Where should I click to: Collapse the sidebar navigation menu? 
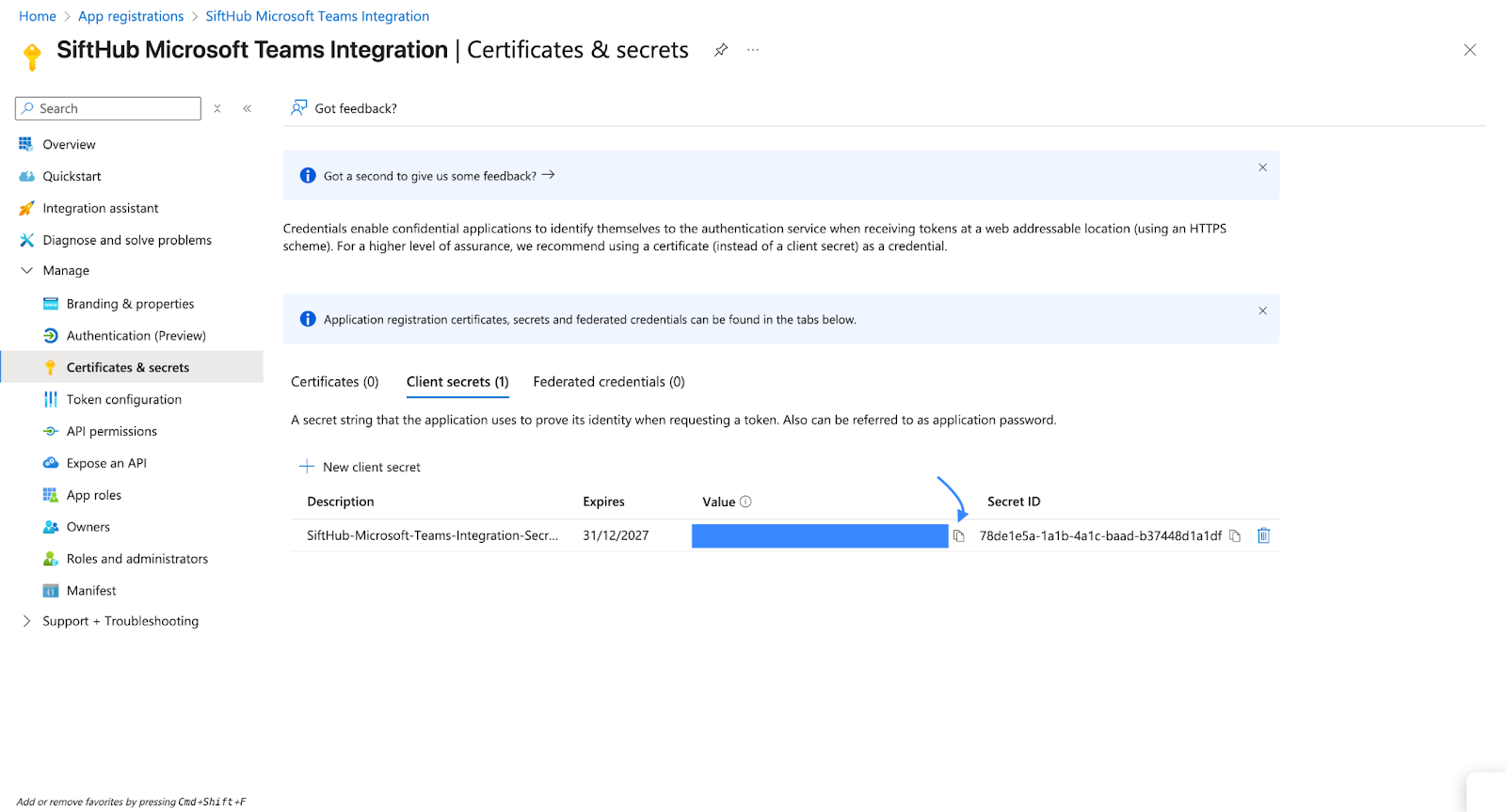248,108
